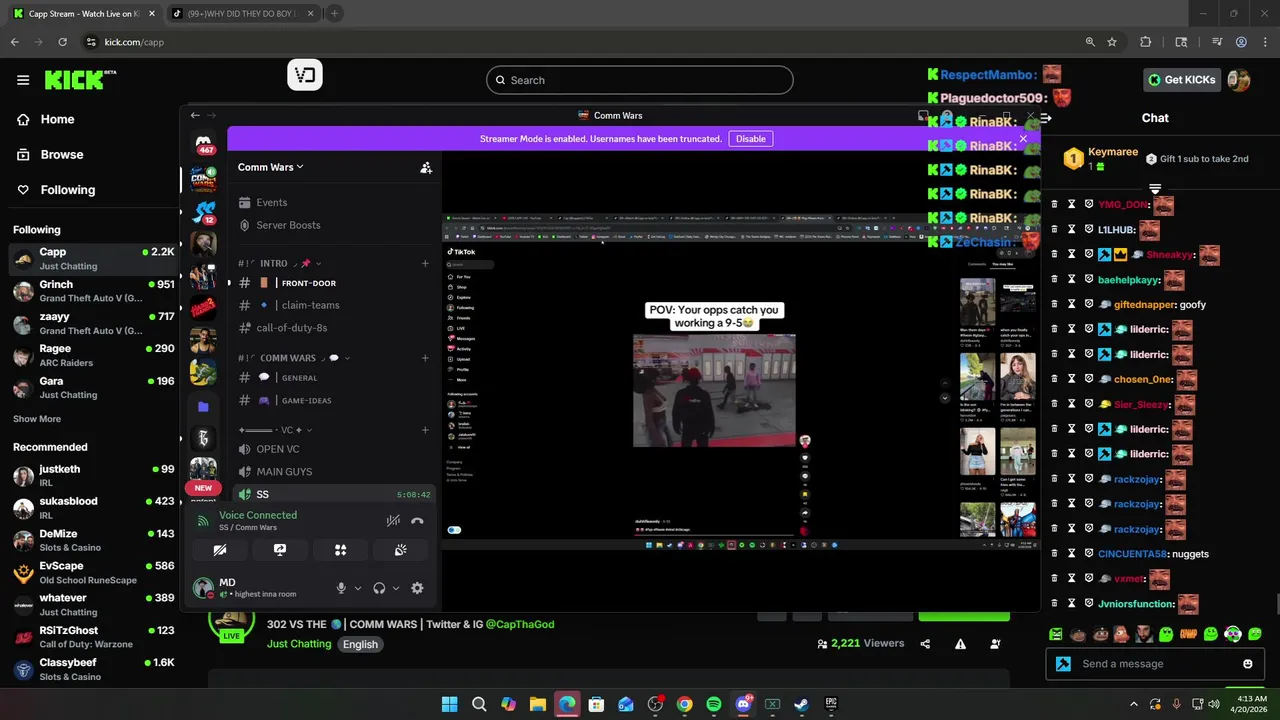Open Discord soundboard button
This screenshot has height=720, width=1280.
click(400, 550)
